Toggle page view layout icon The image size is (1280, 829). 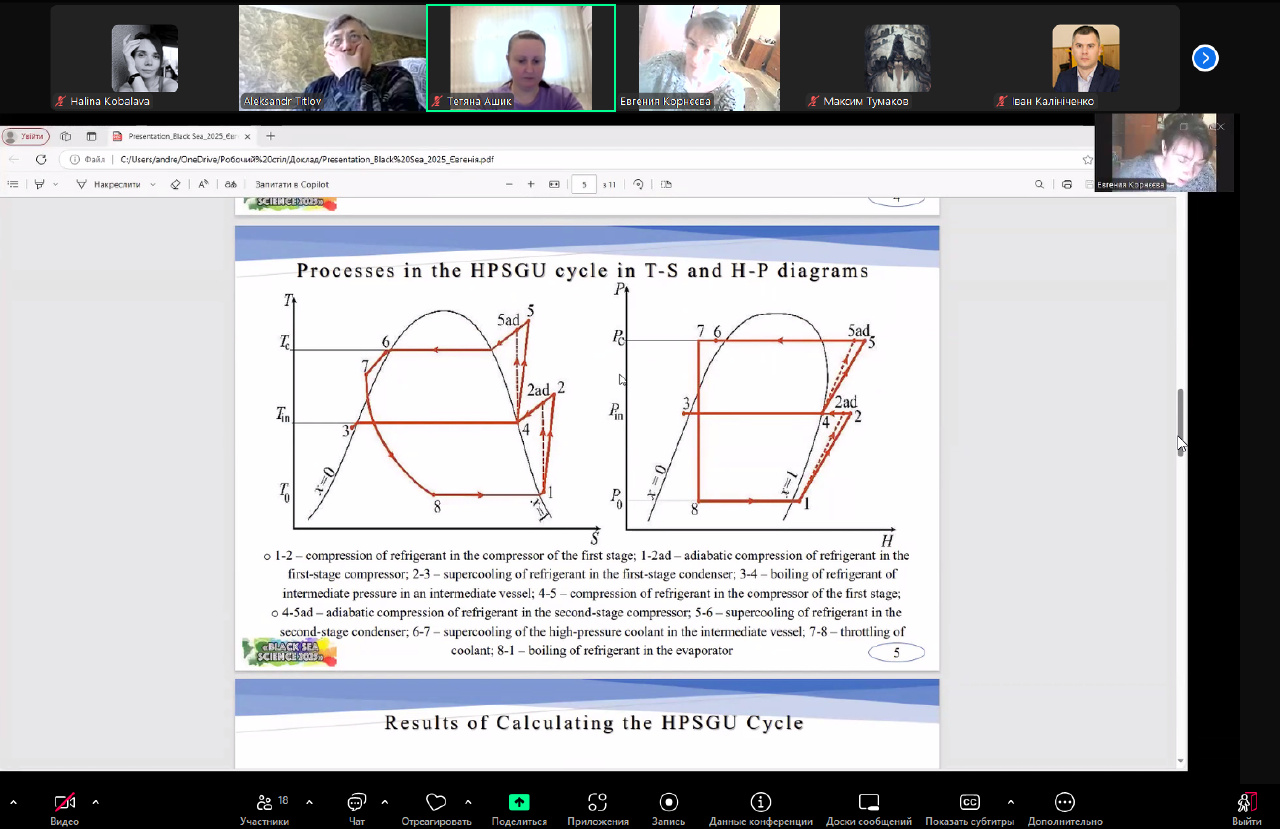coord(667,184)
